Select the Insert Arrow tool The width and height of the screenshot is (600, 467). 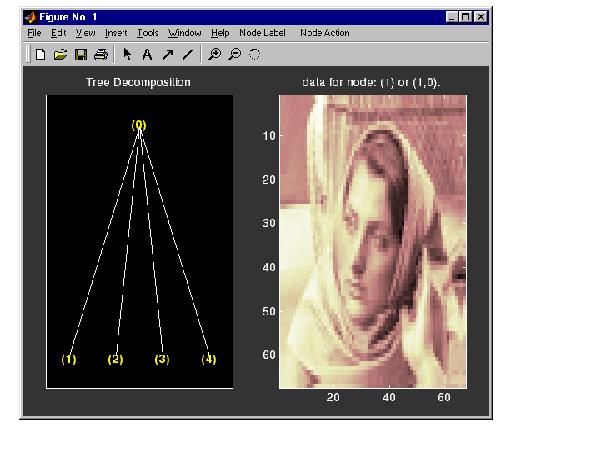tap(166, 54)
